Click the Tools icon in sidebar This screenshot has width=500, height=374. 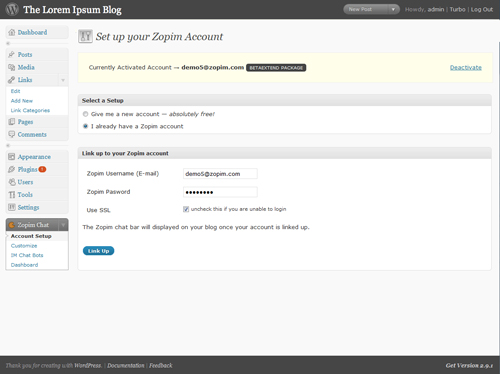(12, 195)
